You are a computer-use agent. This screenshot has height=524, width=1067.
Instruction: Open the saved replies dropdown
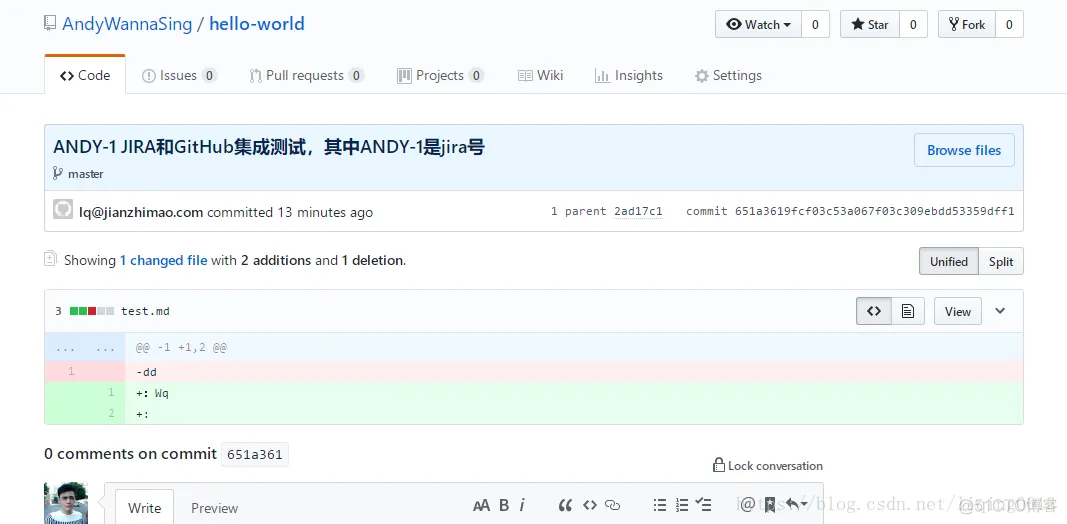click(x=797, y=504)
